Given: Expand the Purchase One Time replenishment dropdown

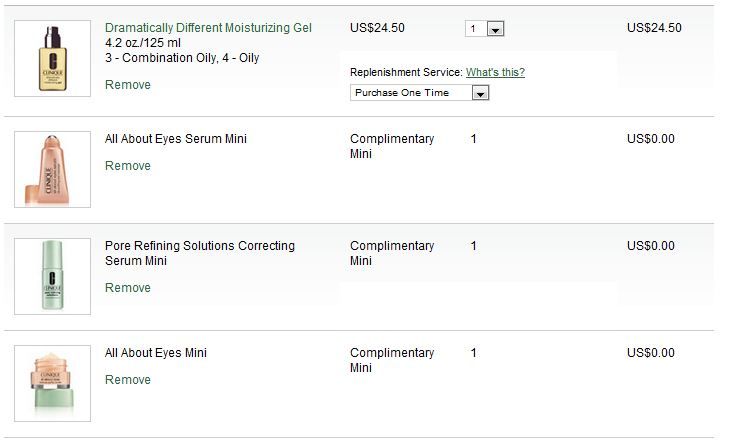Looking at the screenshot, I should (480, 93).
